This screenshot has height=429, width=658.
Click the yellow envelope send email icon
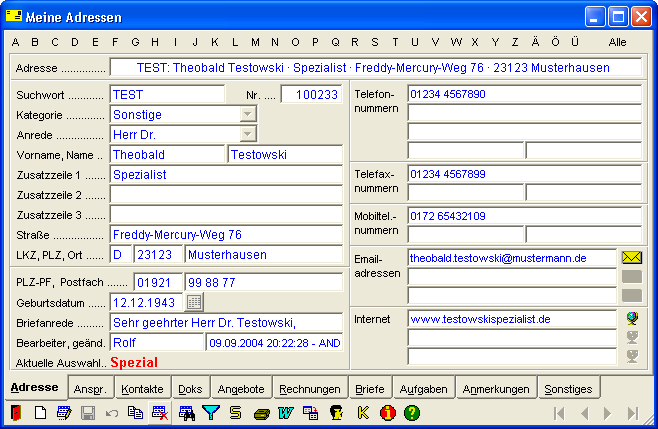632,258
